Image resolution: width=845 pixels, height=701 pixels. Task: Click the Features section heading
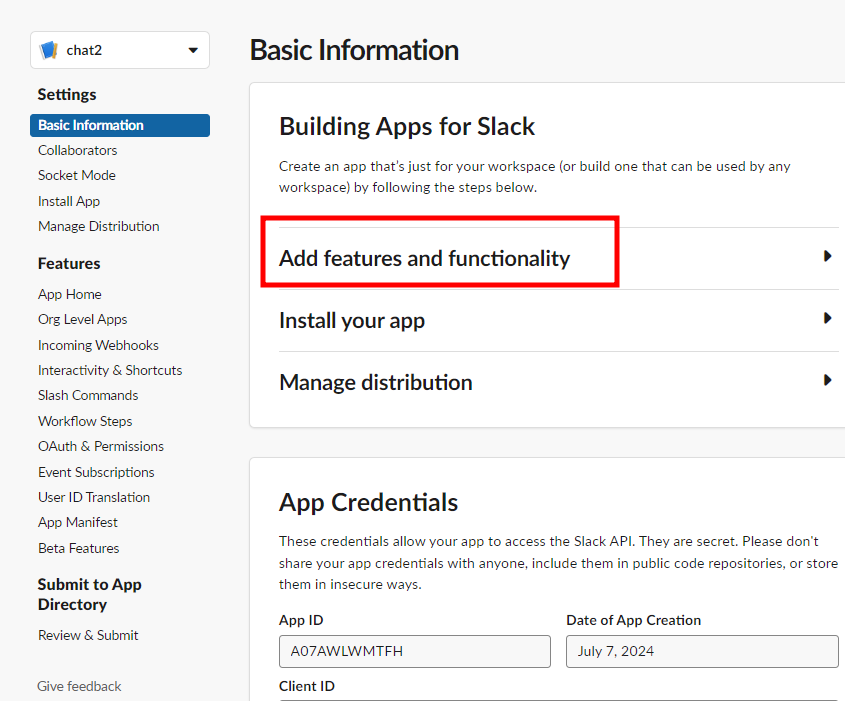(69, 263)
